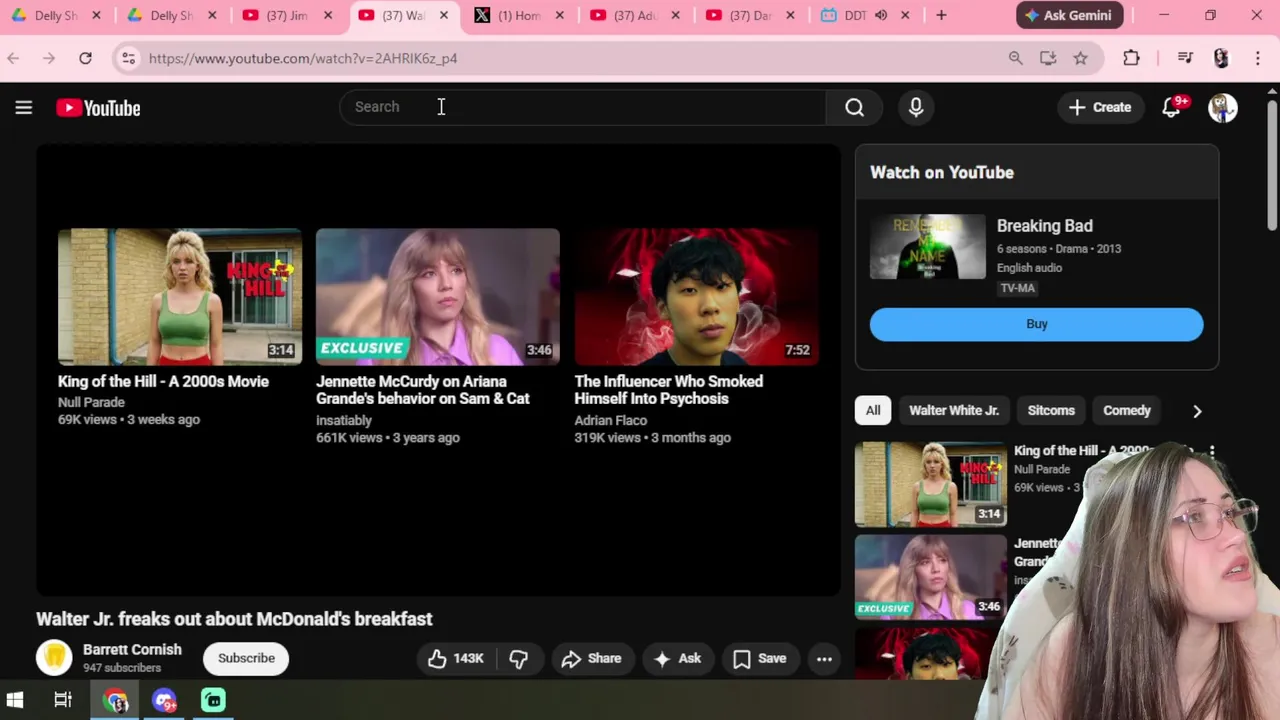Open the account avatar menu
1280x720 pixels.
(1223, 108)
